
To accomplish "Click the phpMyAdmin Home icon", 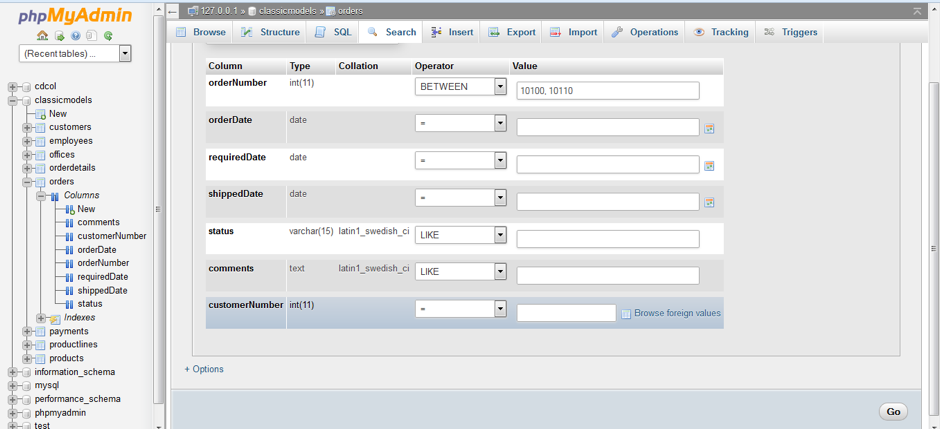I will pos(44,36).
